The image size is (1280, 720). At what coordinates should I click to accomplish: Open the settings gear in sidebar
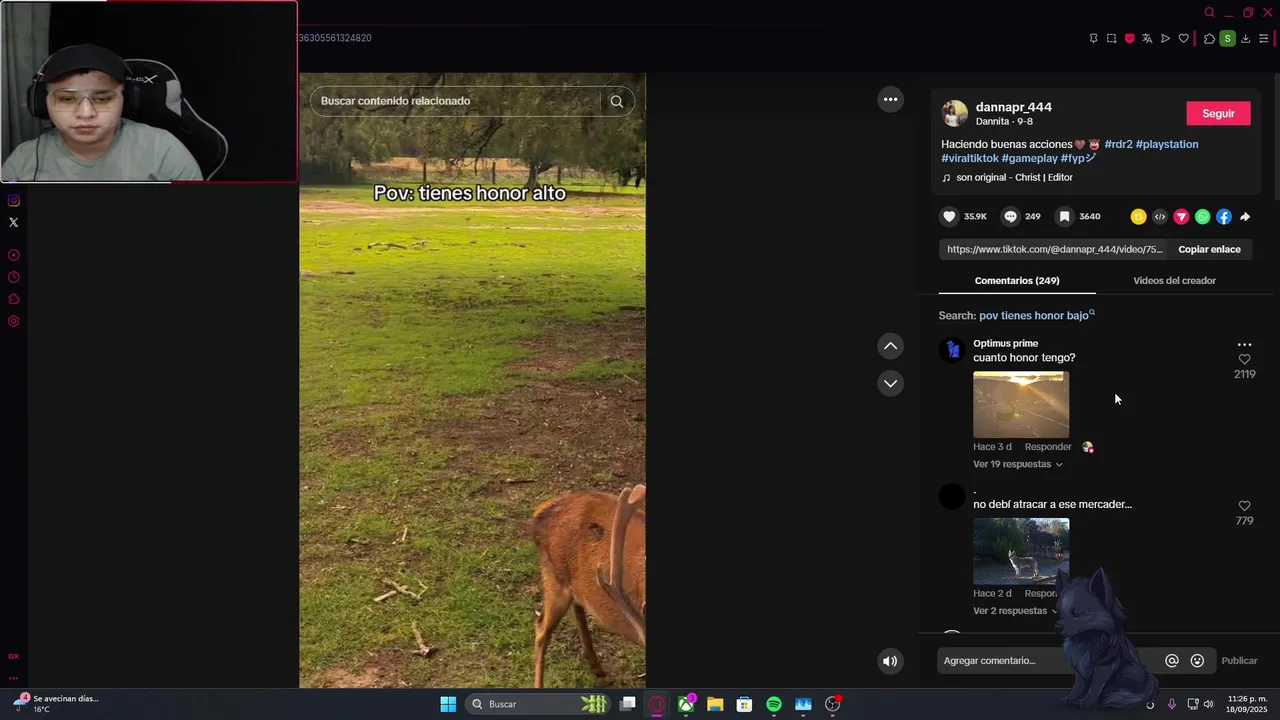point(13,321)
